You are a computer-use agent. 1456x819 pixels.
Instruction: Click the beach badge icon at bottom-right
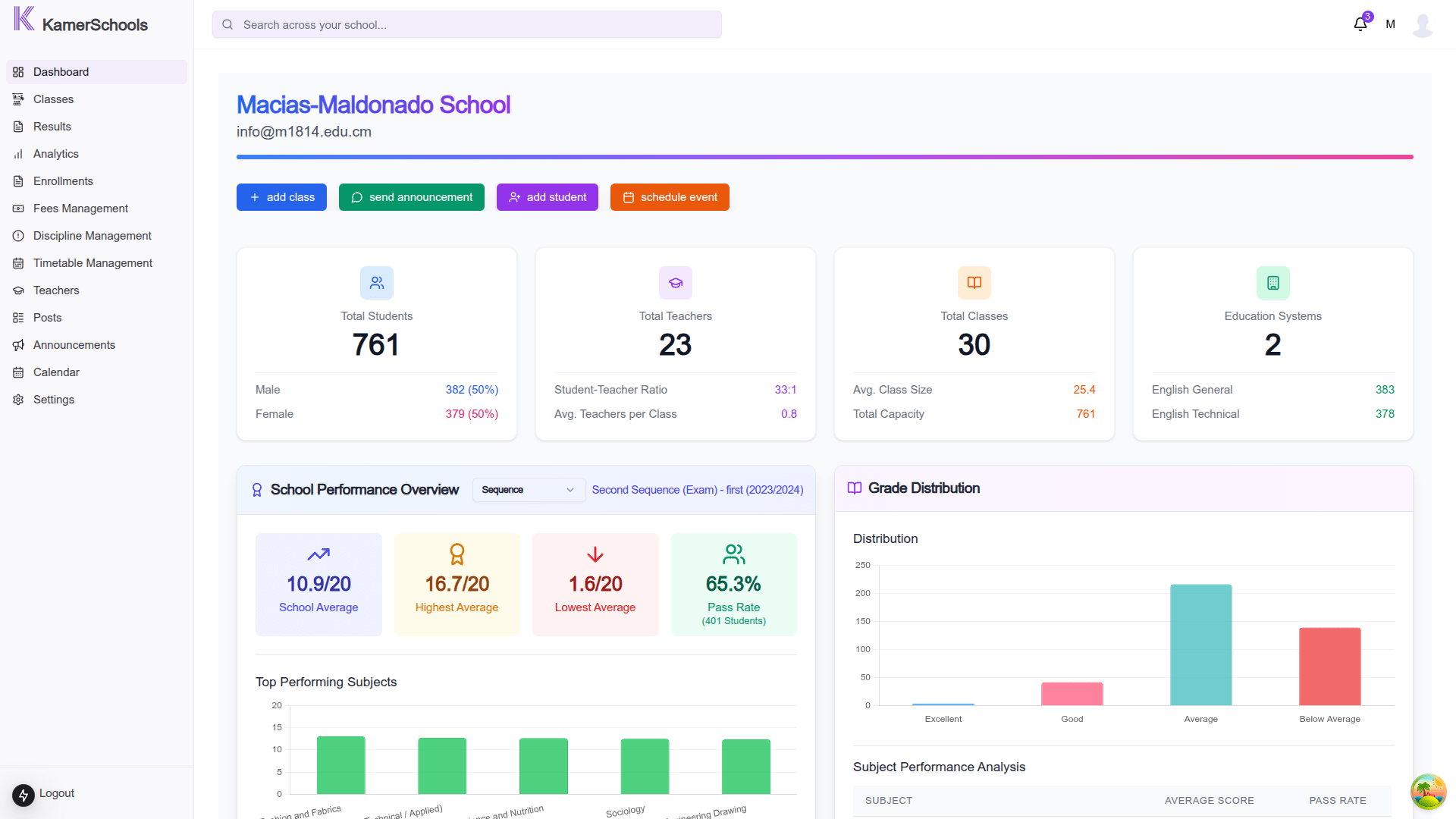pos(1428,792)
